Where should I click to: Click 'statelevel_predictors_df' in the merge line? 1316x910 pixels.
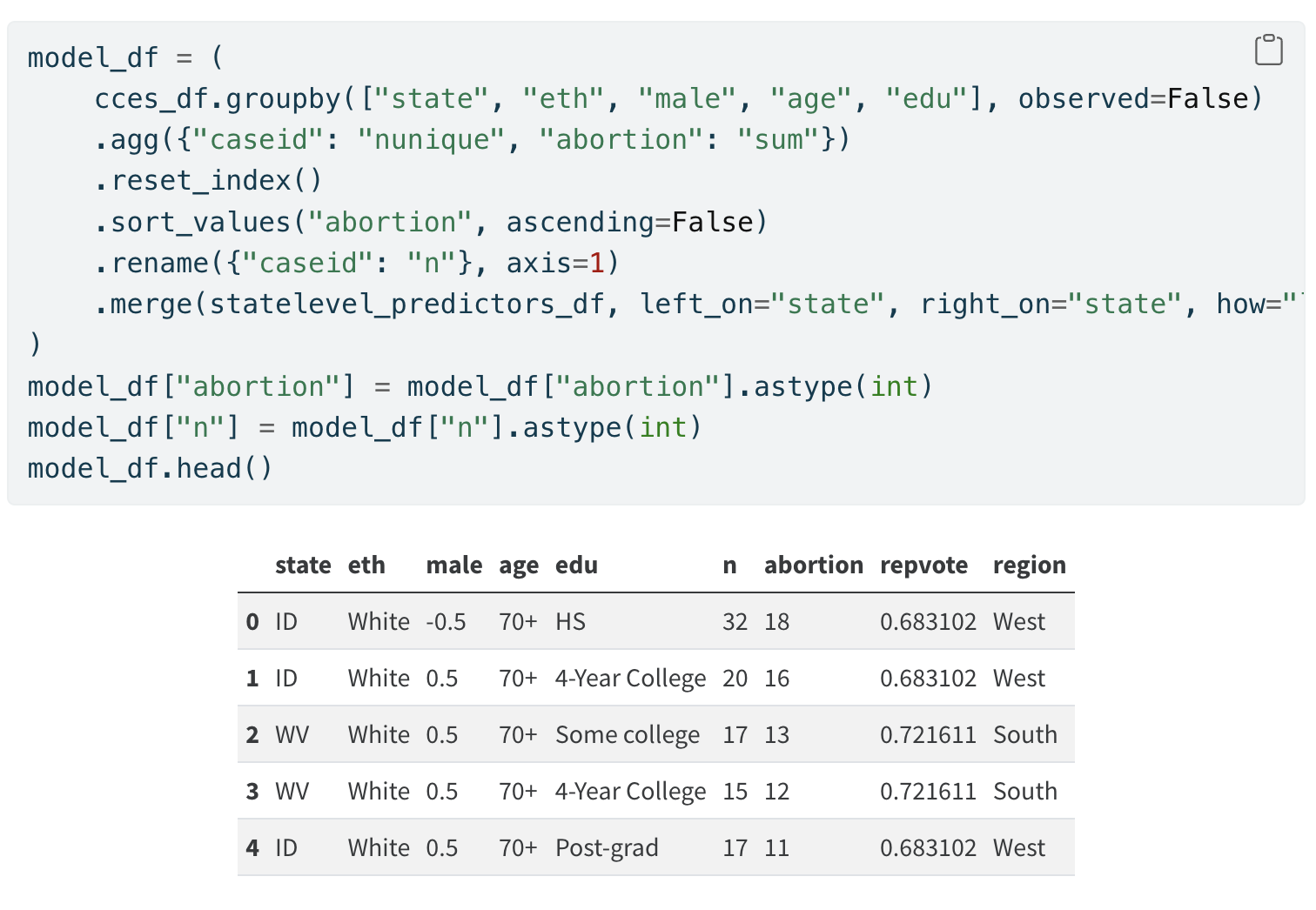[x=406, y=304]
